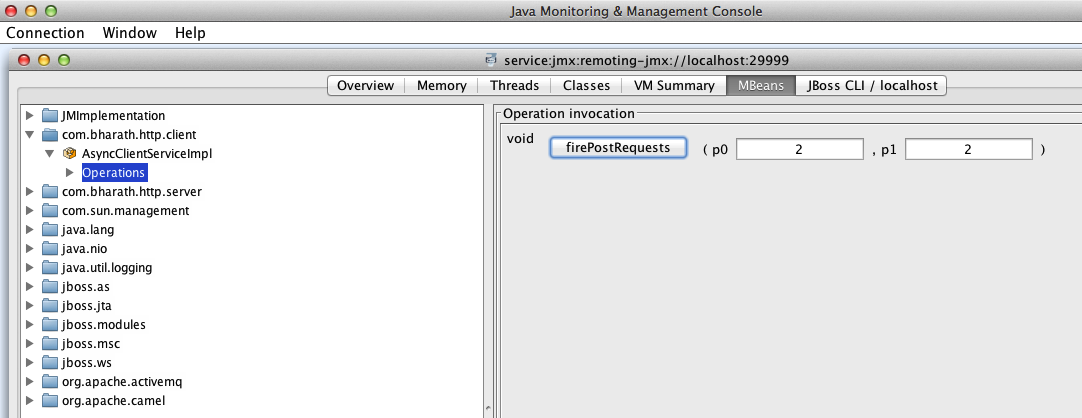Screen dimensions: 1082x418
Task: Click the JMImplementation folder icon
Action: (x=50, y=115)
